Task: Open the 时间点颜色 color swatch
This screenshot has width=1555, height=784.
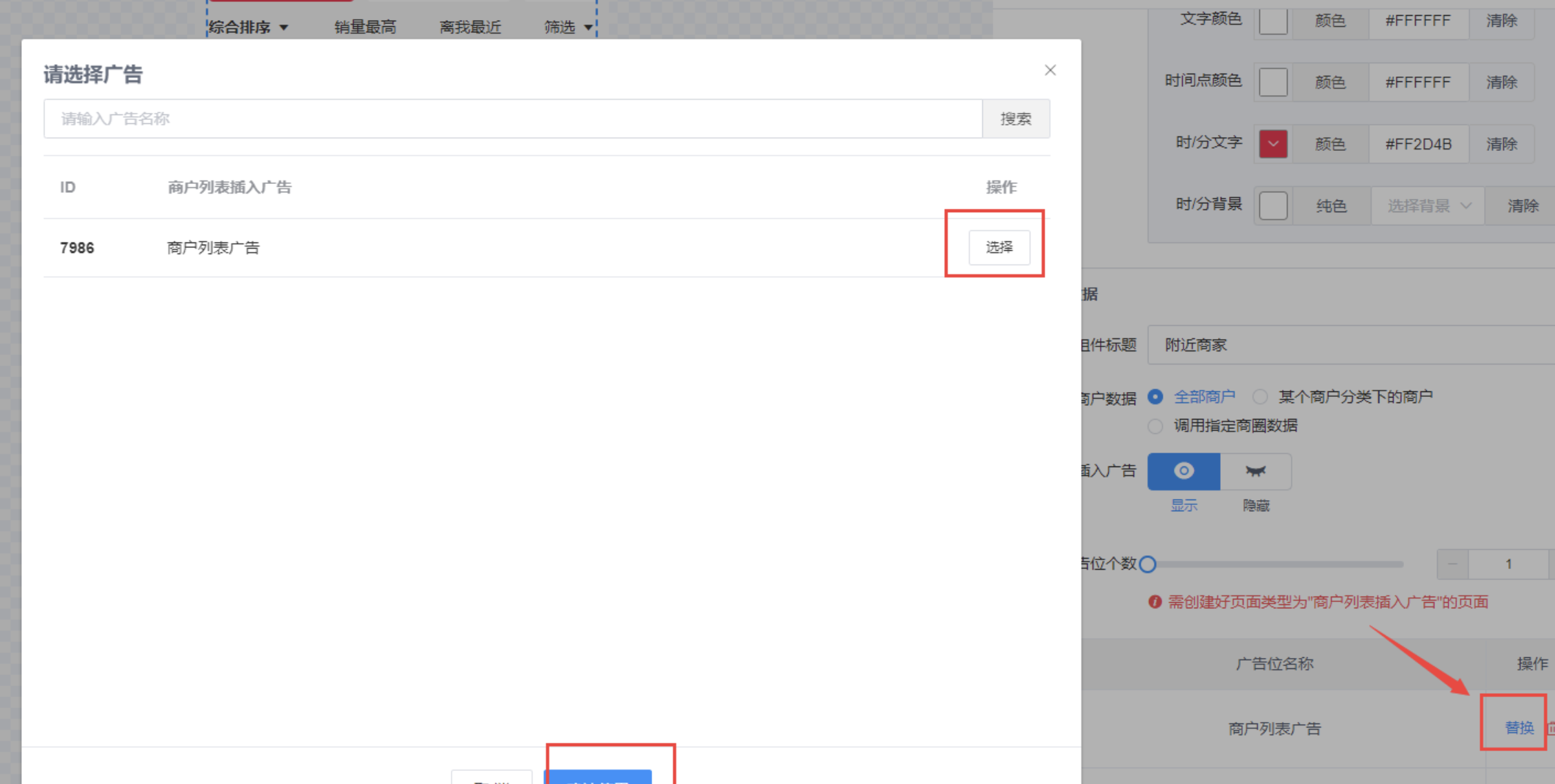Action: (x=1273, y=82)
